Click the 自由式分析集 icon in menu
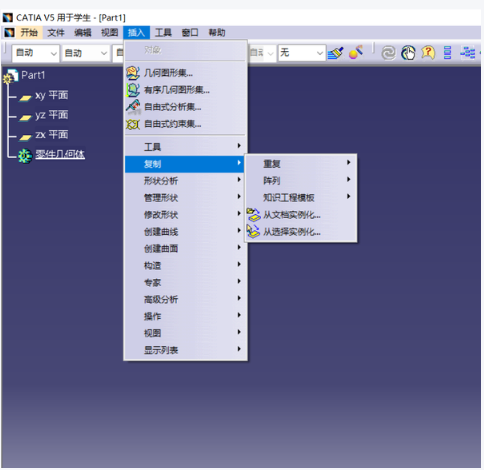This screenshot has width=484, height=470. click(133, 107)
